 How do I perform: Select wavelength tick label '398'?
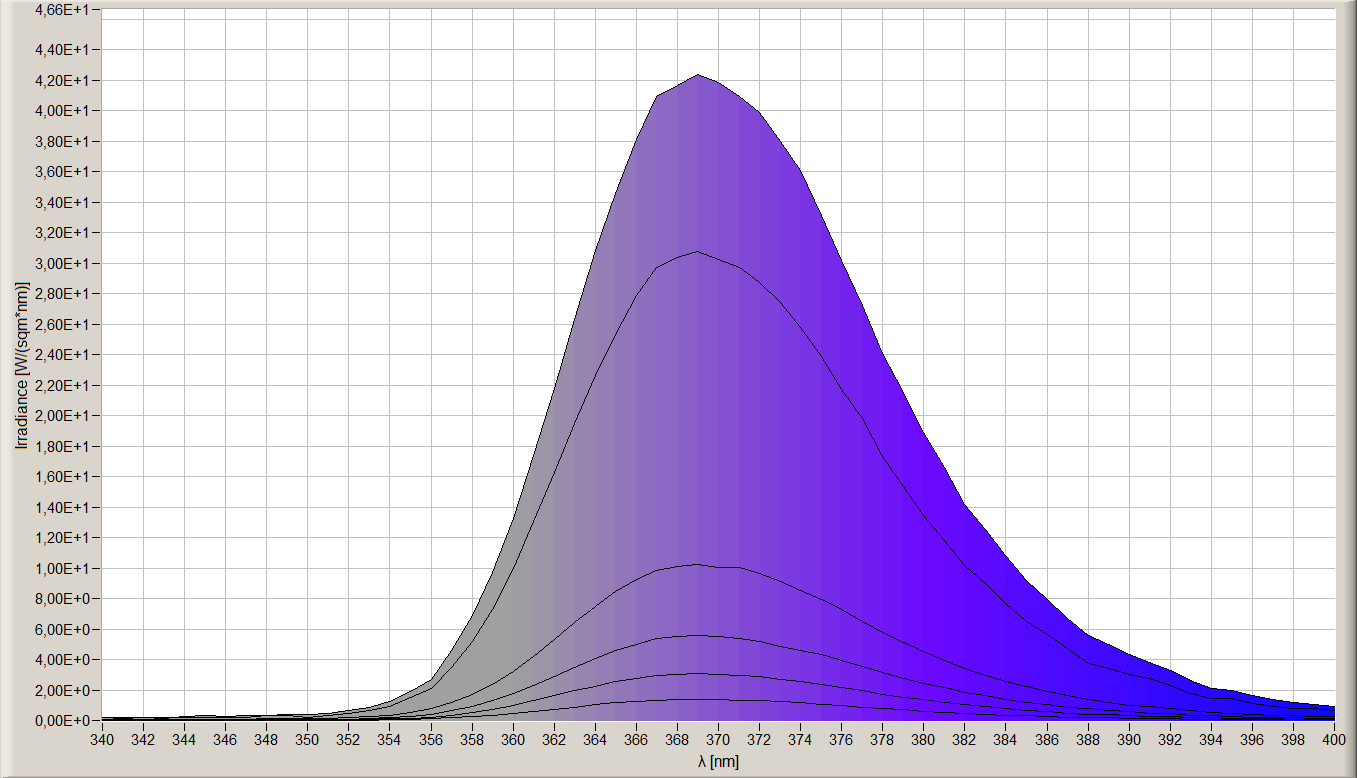1293,740
